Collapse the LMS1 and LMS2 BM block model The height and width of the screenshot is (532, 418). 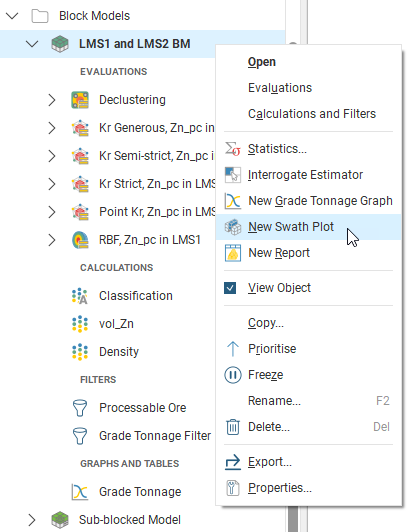tap(32, 44)
